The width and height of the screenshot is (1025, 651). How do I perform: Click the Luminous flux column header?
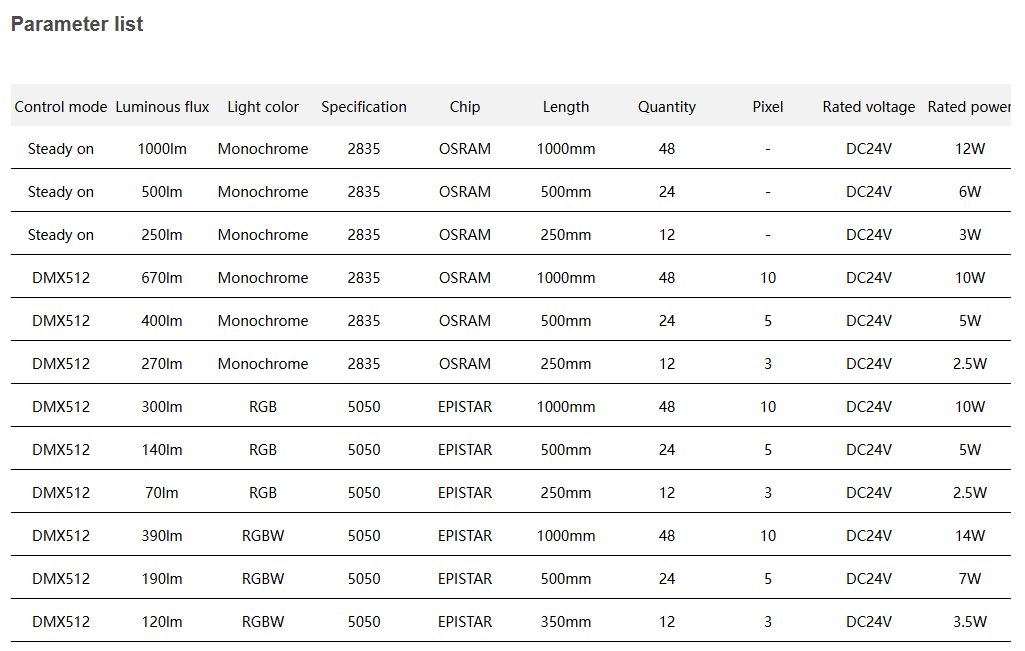tap(162, 107)
